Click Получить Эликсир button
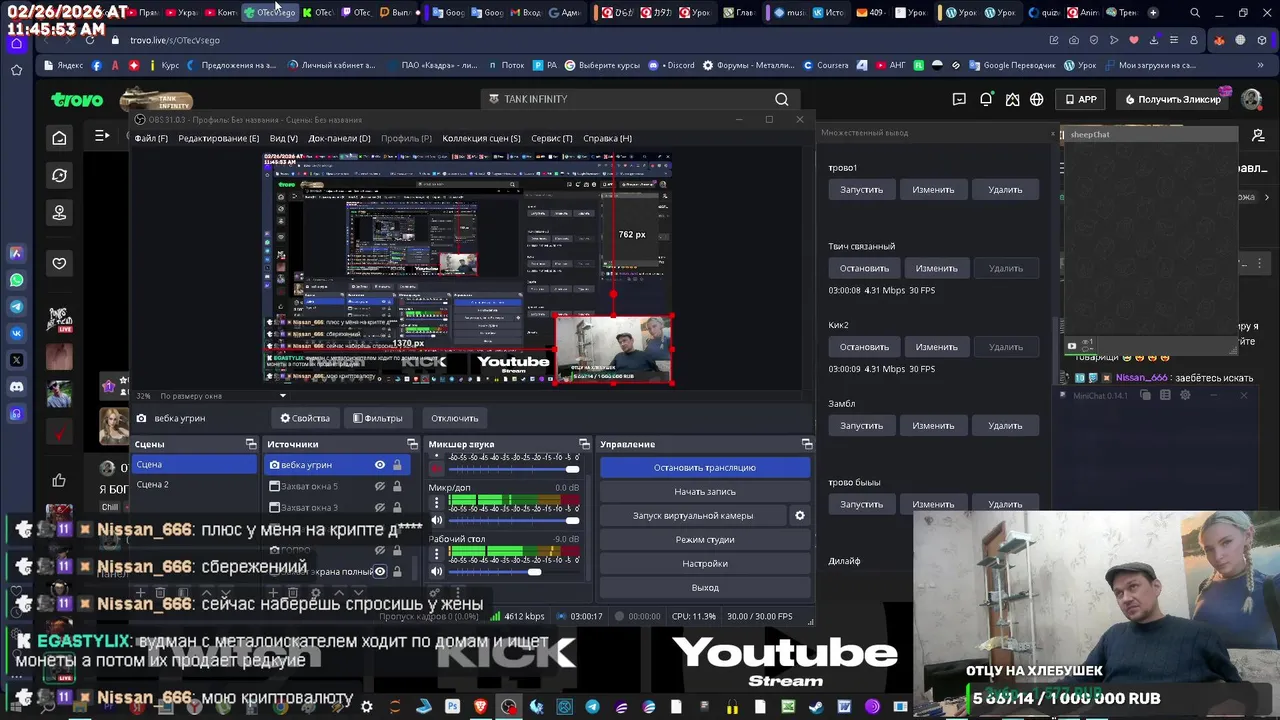The width and height of the screenshot is (1280, 720). click(1172, 99)
